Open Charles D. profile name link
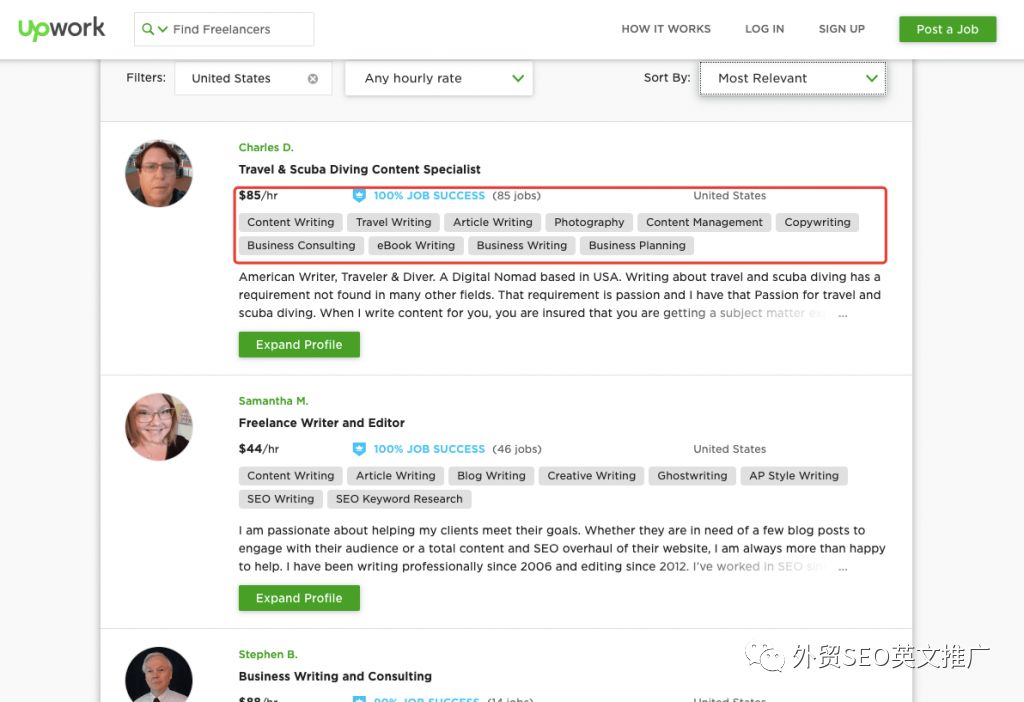Image resolution: width=1024 pixels, height=702 pixels. tap(266, 148)
